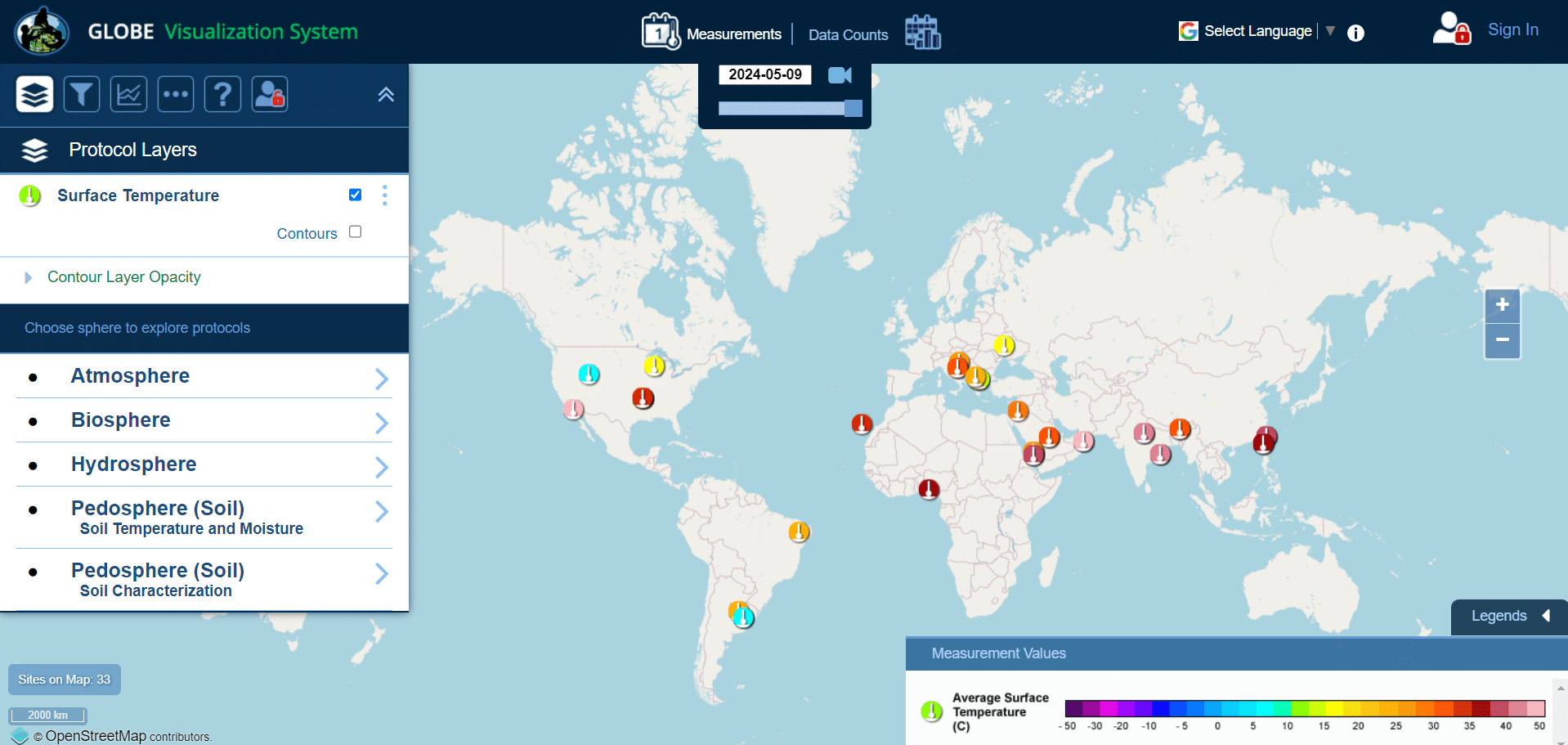Click the locked user icon in the toolbar
This screenshot has width=1568, height=745.
click(269, 94)
